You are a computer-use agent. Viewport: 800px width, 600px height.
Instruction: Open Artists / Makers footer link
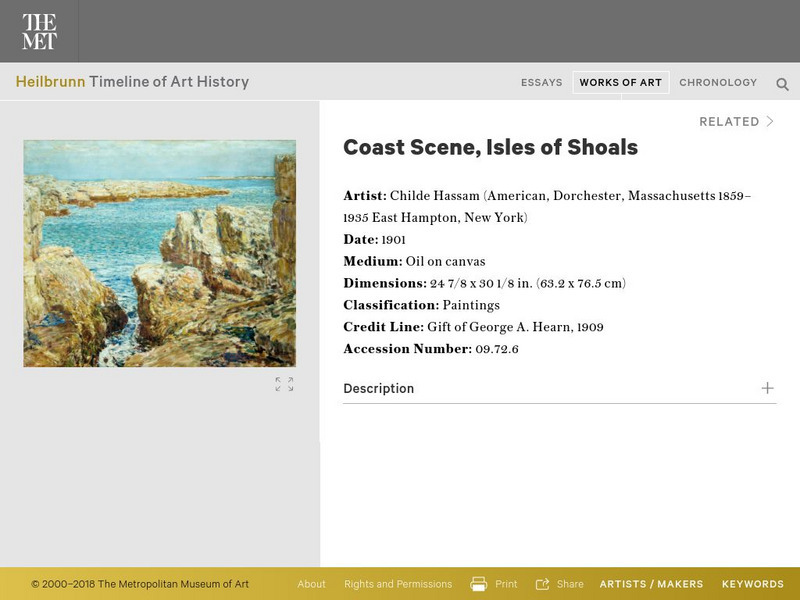pos(651,584)
